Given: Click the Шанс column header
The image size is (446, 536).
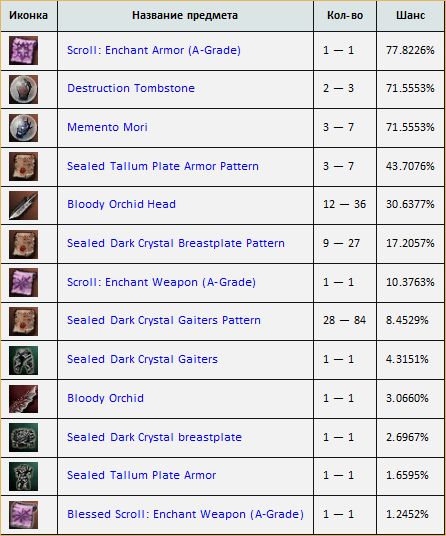Looking at the screenshot, I should pyautogui.click(x=410, y=15).
